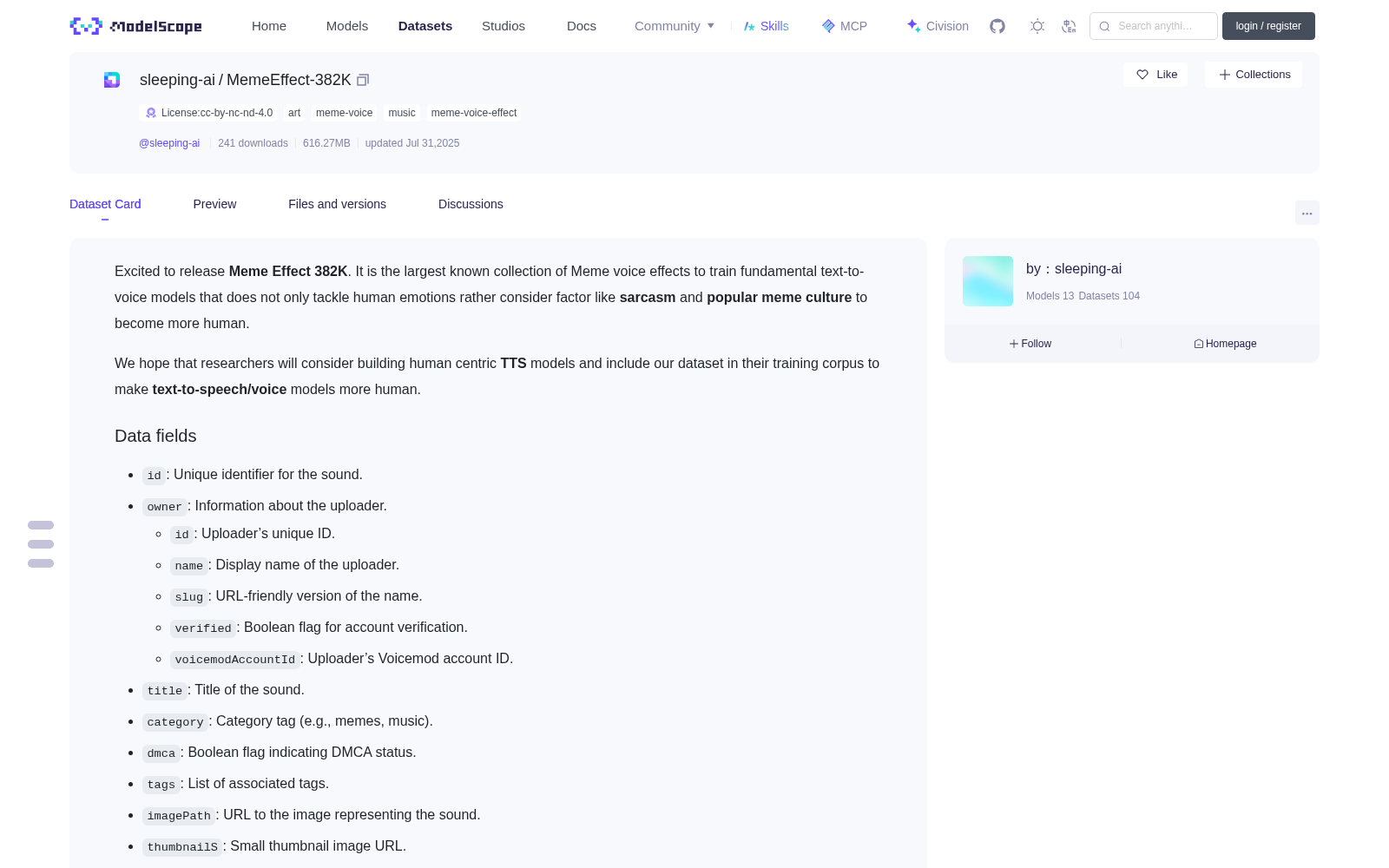
Task: Open the author Homepage button
Action: coord(1225,344)
